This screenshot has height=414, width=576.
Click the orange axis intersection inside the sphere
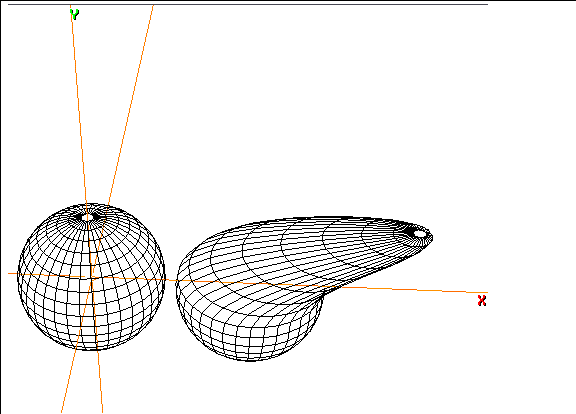tap(92, 277)
